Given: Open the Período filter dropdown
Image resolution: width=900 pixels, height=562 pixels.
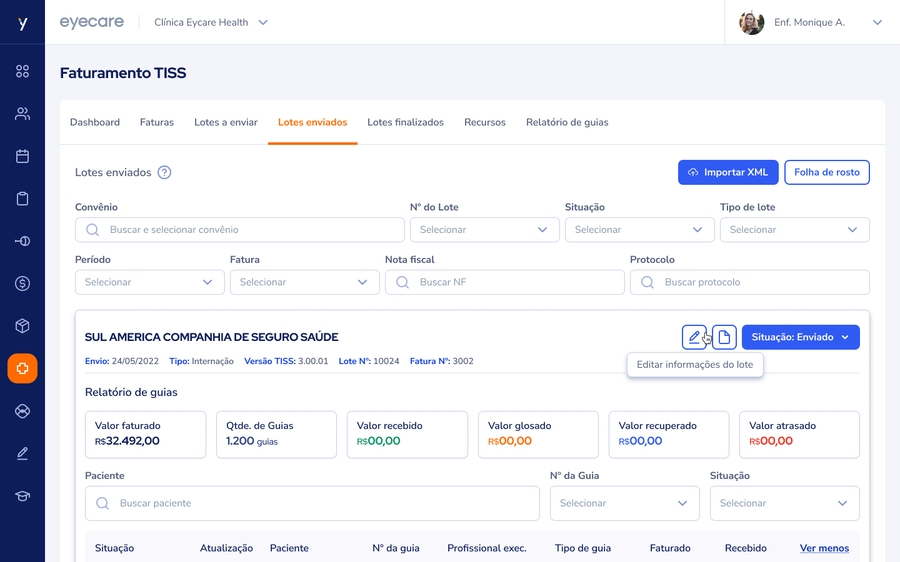Looking at the screenshot, I should [149, 282].
